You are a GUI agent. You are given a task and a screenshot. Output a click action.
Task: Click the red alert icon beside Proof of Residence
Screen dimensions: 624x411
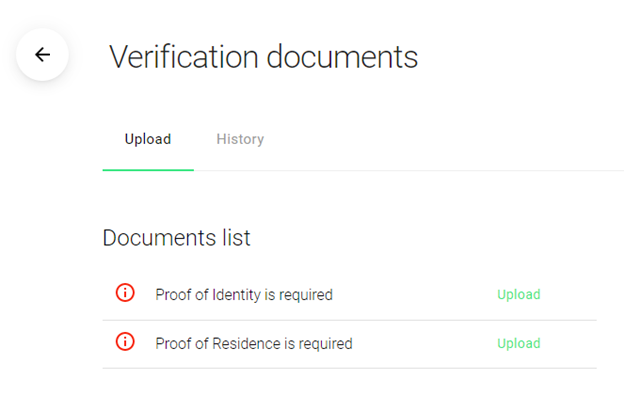tap(125, 342)
